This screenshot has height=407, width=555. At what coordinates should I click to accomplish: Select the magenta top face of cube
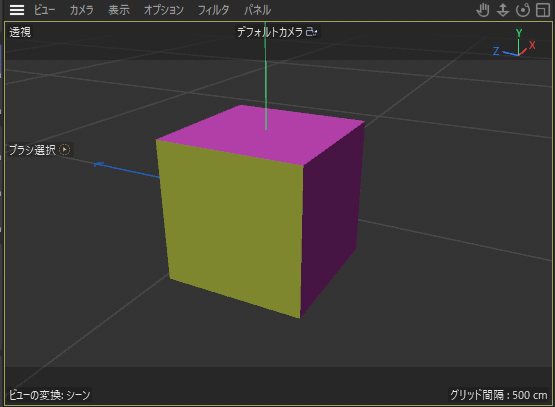point(262,136)
